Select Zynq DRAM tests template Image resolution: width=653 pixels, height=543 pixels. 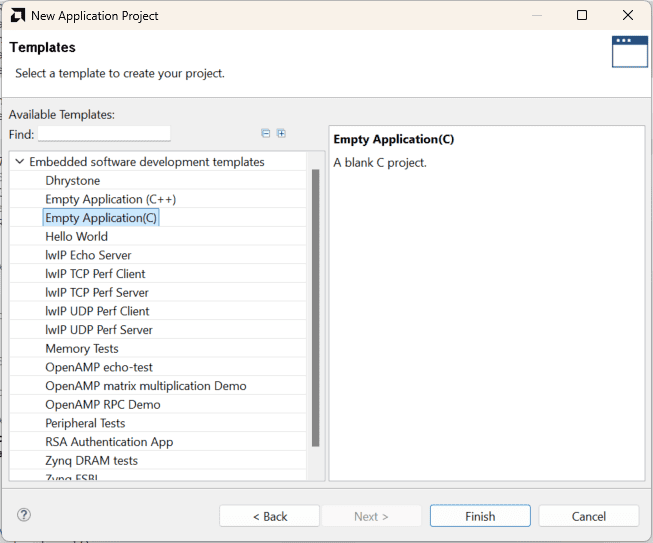point(91,461)
